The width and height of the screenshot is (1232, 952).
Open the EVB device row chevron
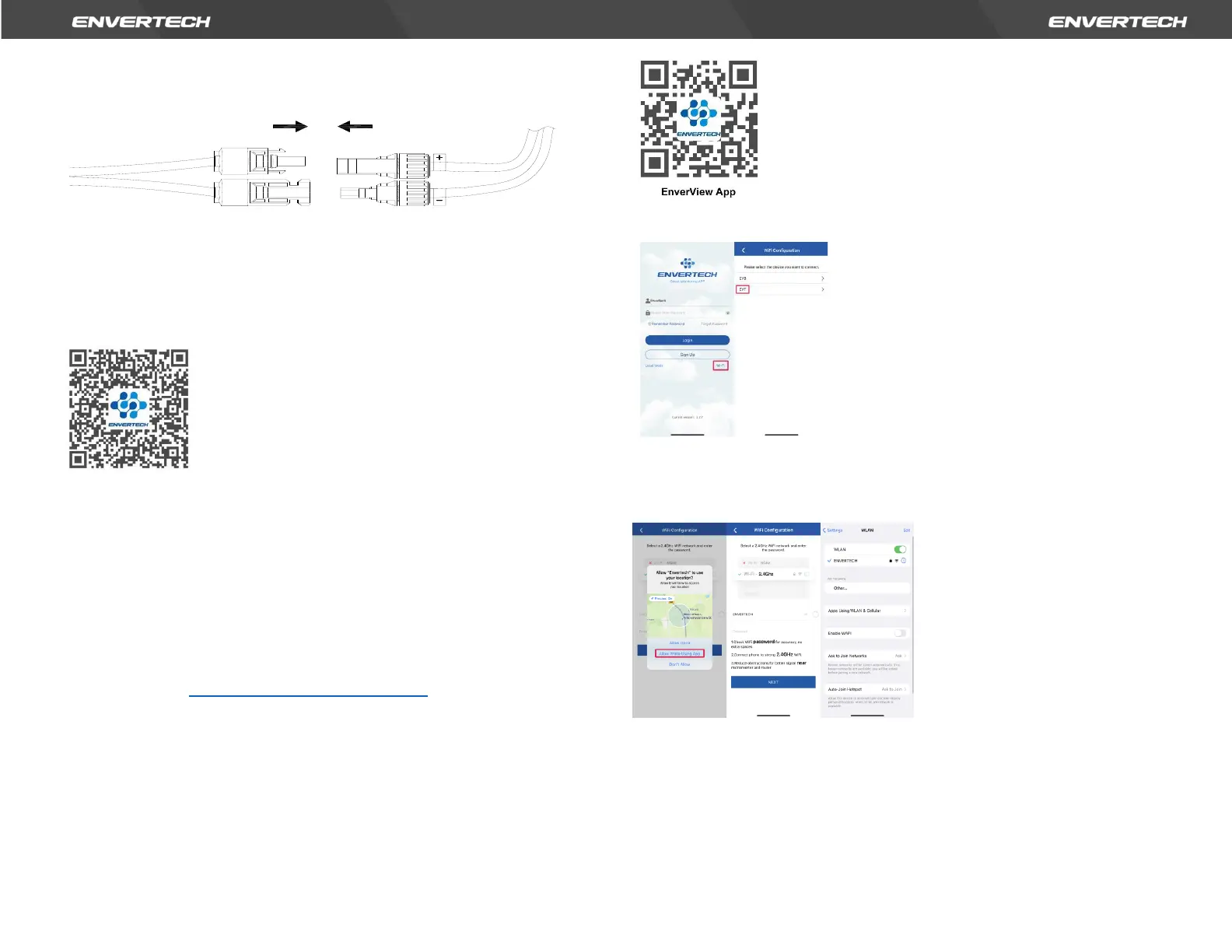[823, 278]
